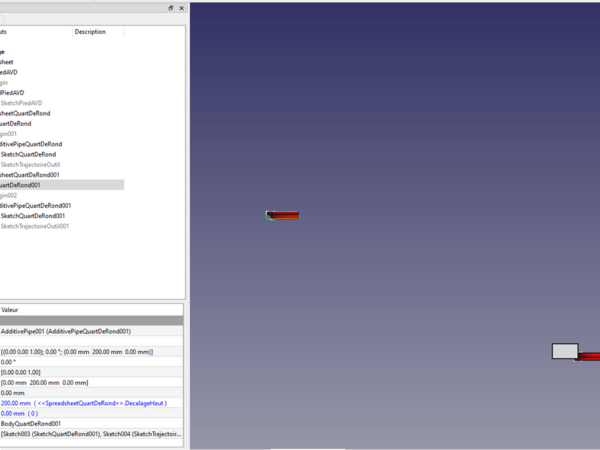The width and height of the screenshot is (600, 450).
Task: Select the red pipe object in 3D view center
Action: [x=283, y=215]
